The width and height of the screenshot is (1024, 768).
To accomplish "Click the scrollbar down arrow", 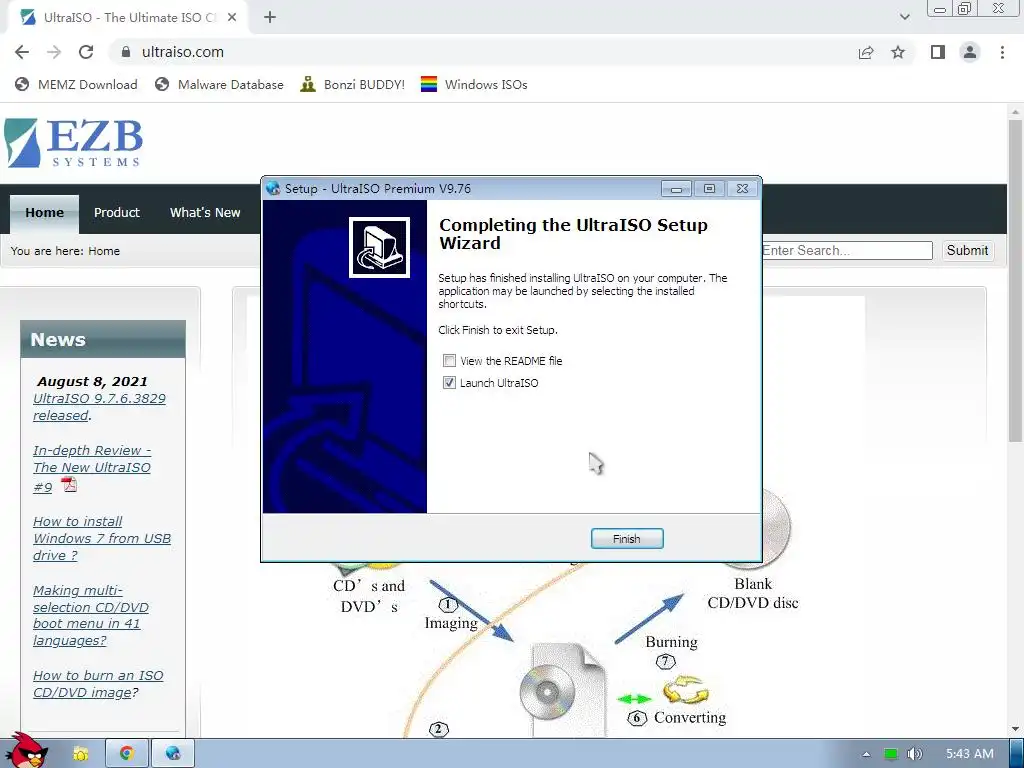I will (1015, 729).
